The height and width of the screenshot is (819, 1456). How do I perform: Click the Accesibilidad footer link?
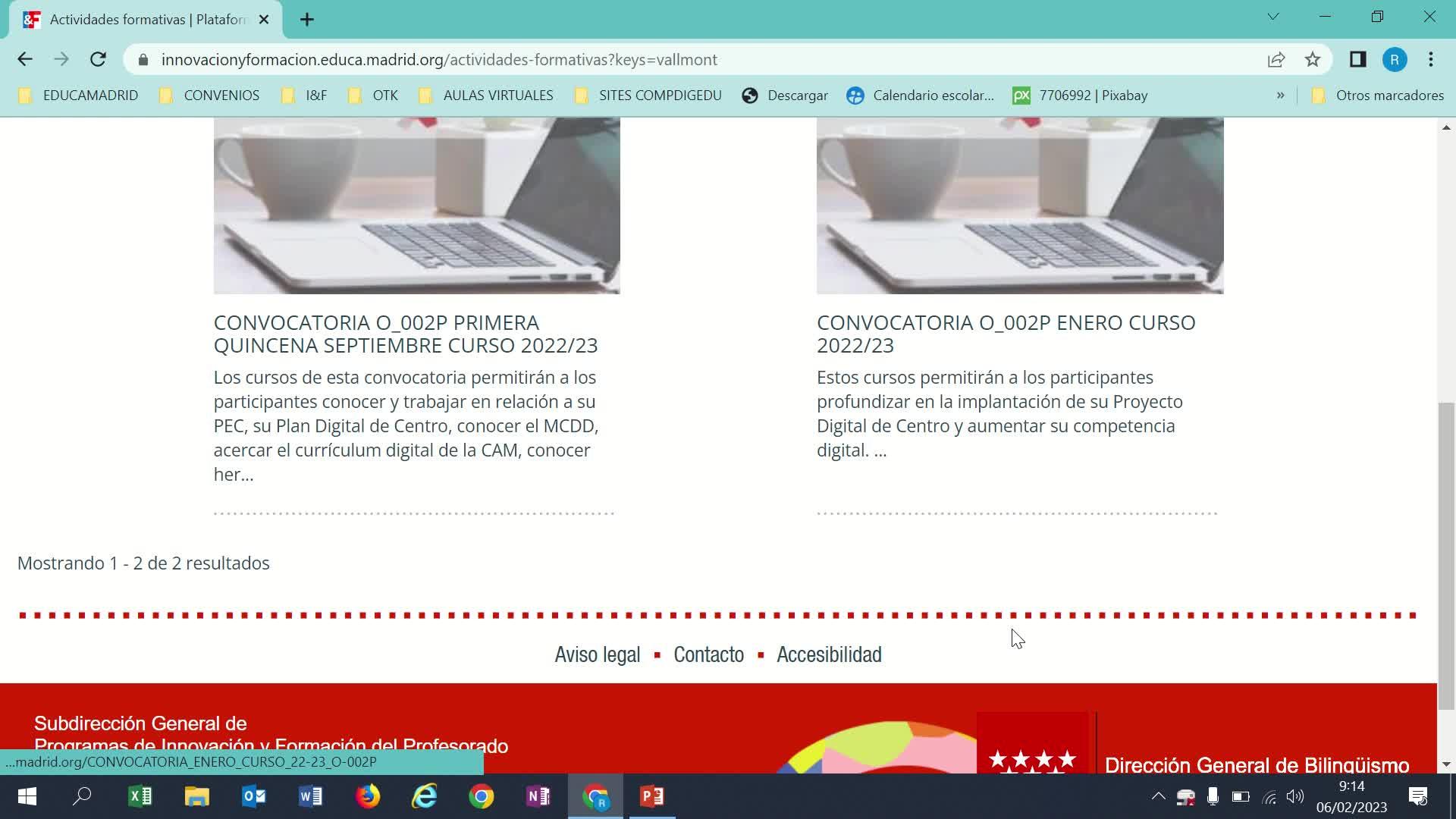[x=829, y=654]
